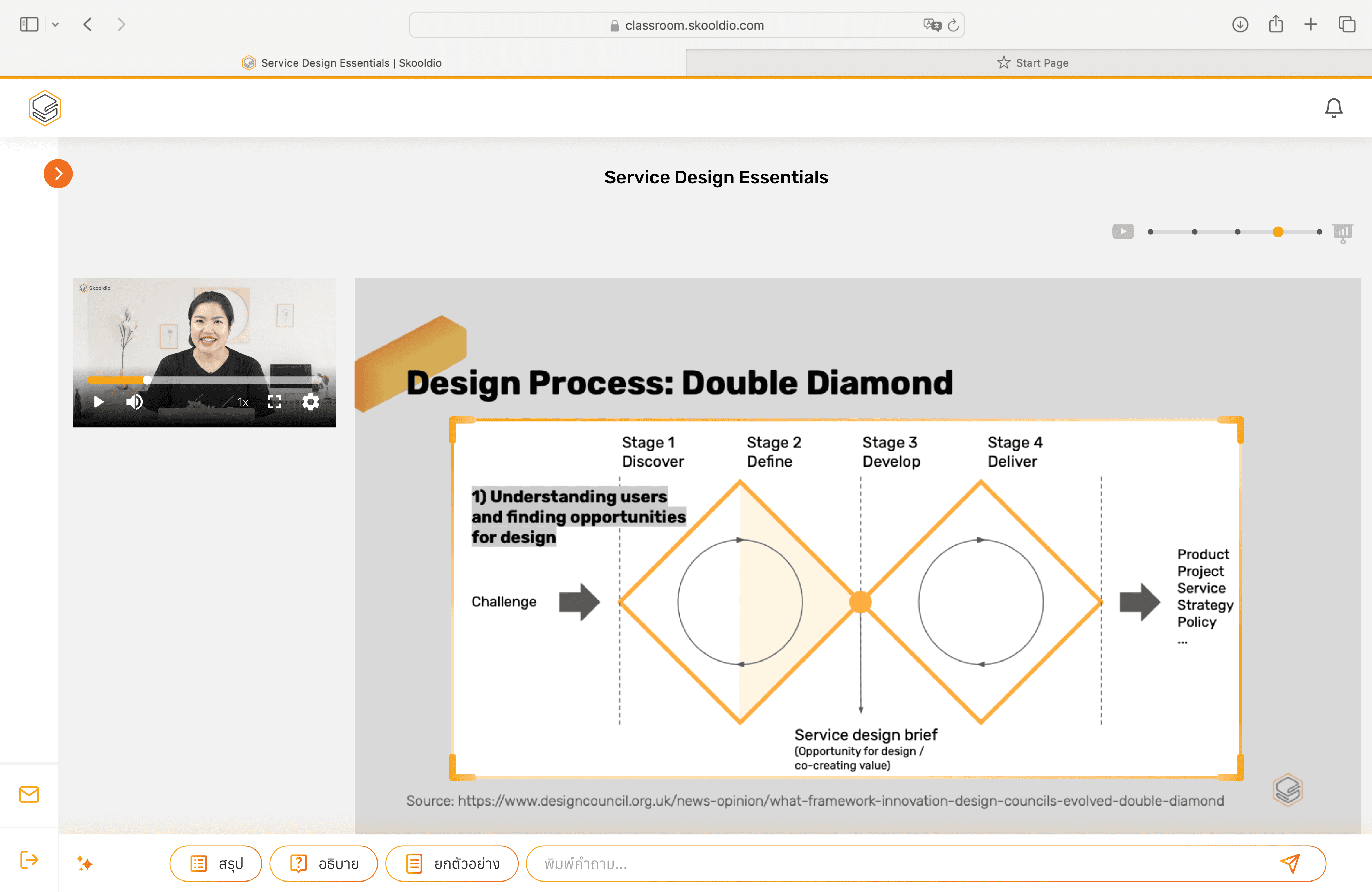Switch to video view icon
1372x892 pixels.
point(1122,231)
